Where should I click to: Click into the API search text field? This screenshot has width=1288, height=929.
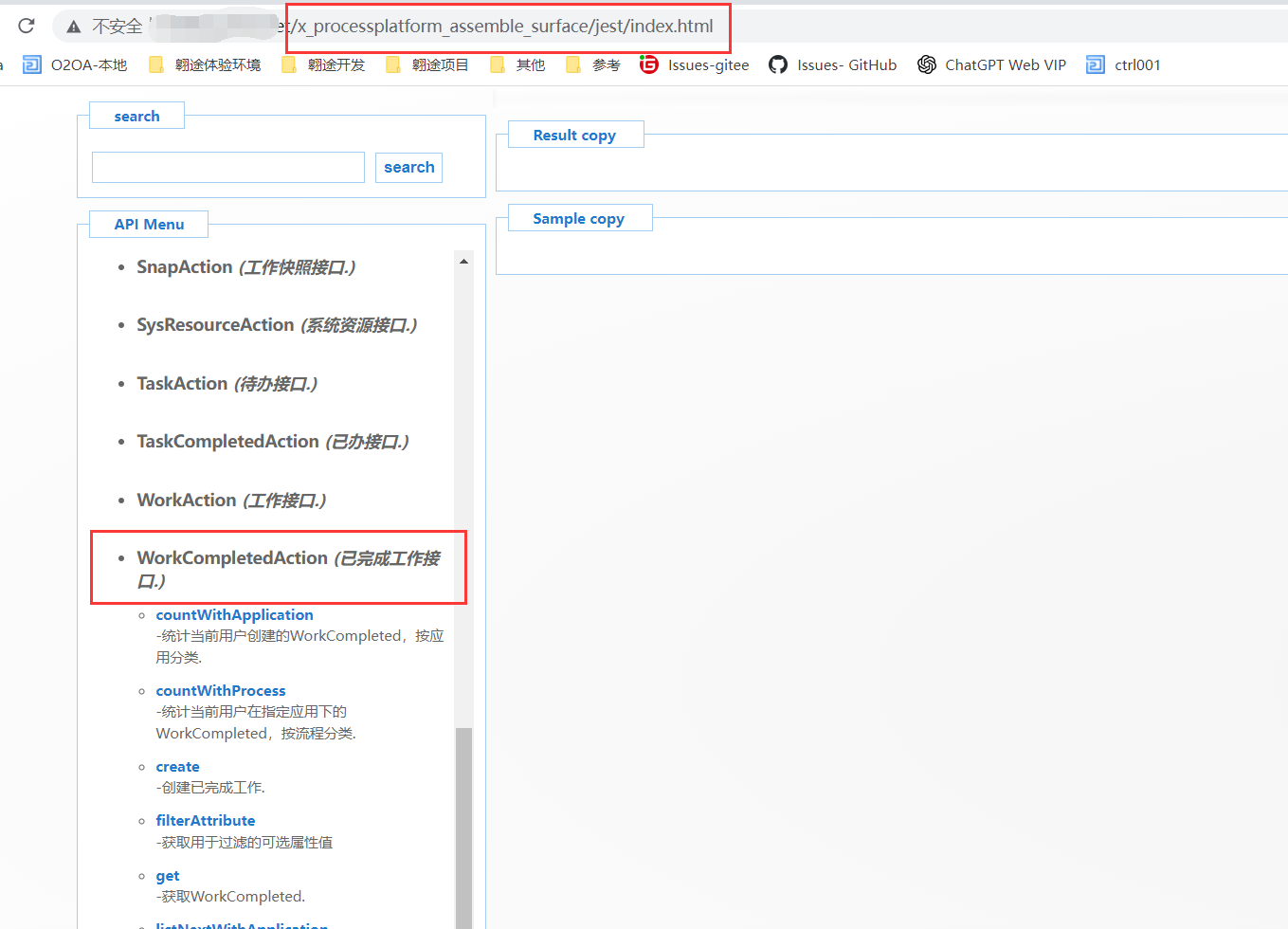(x=228, y=167)
